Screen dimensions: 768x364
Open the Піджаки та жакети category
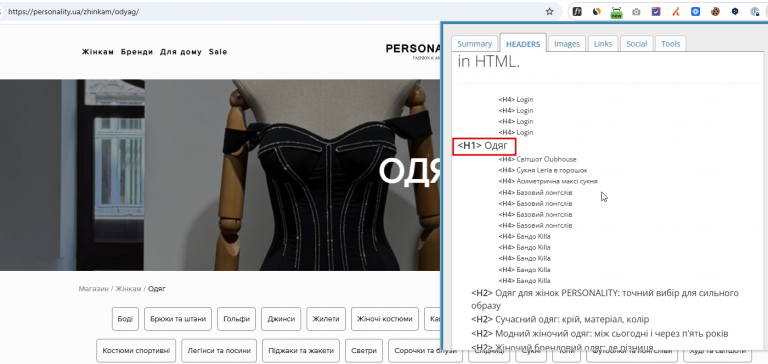[301, 351]
